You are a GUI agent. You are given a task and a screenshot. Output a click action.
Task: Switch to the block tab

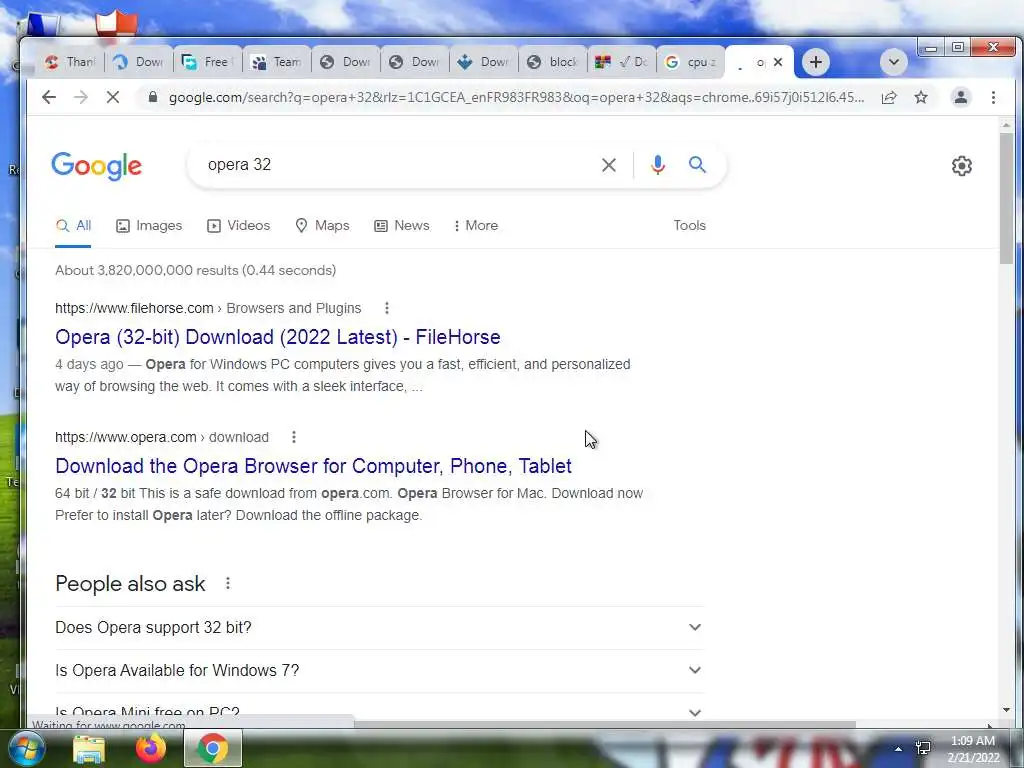point(553,62)
